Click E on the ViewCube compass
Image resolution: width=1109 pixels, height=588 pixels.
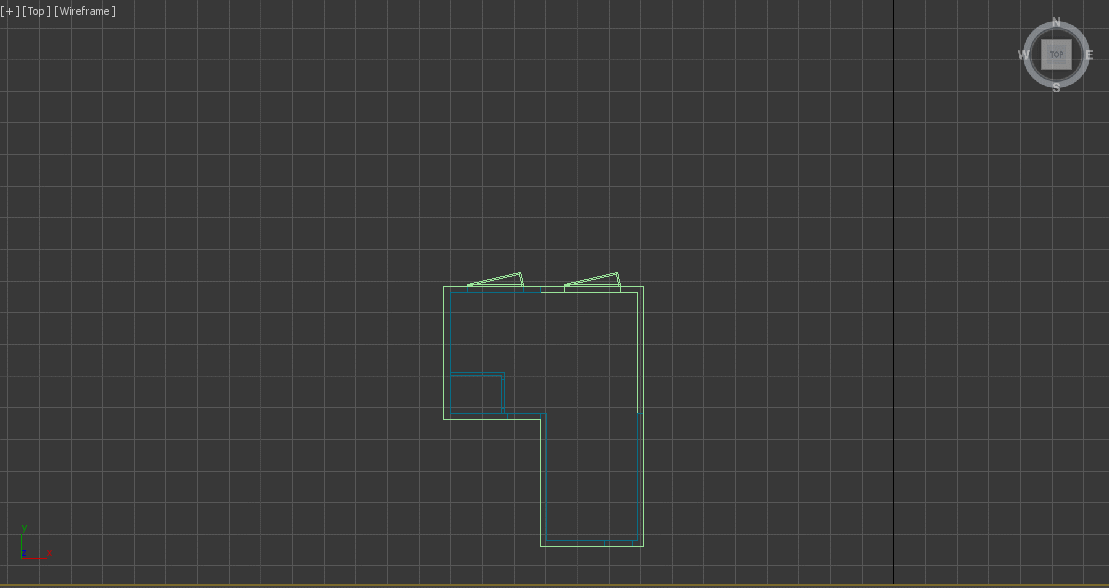pos(1089,53)
